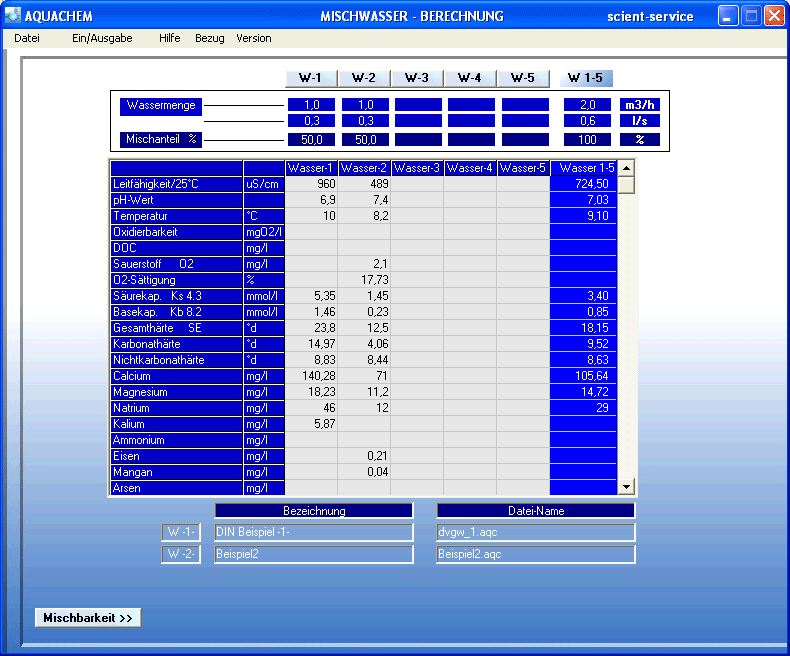Click the Arsen row label
Screen dimensions: 790x656
(x=176, y=488)
